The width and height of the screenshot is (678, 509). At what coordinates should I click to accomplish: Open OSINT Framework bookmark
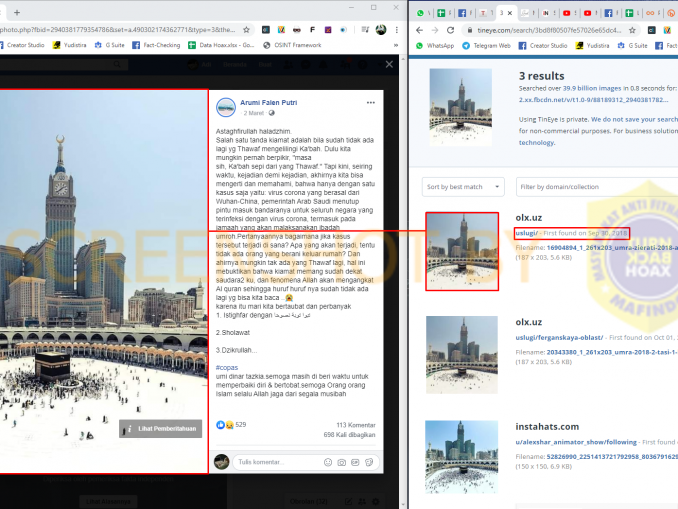point(292,45)
